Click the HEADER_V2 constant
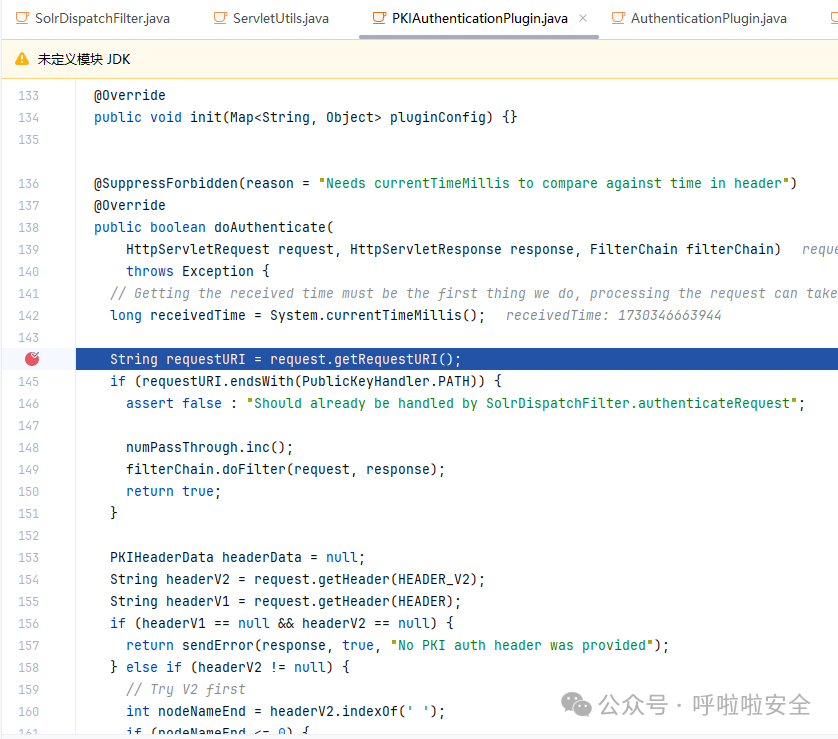The width and height of the screenshot is (838, 739). point(434,580)
